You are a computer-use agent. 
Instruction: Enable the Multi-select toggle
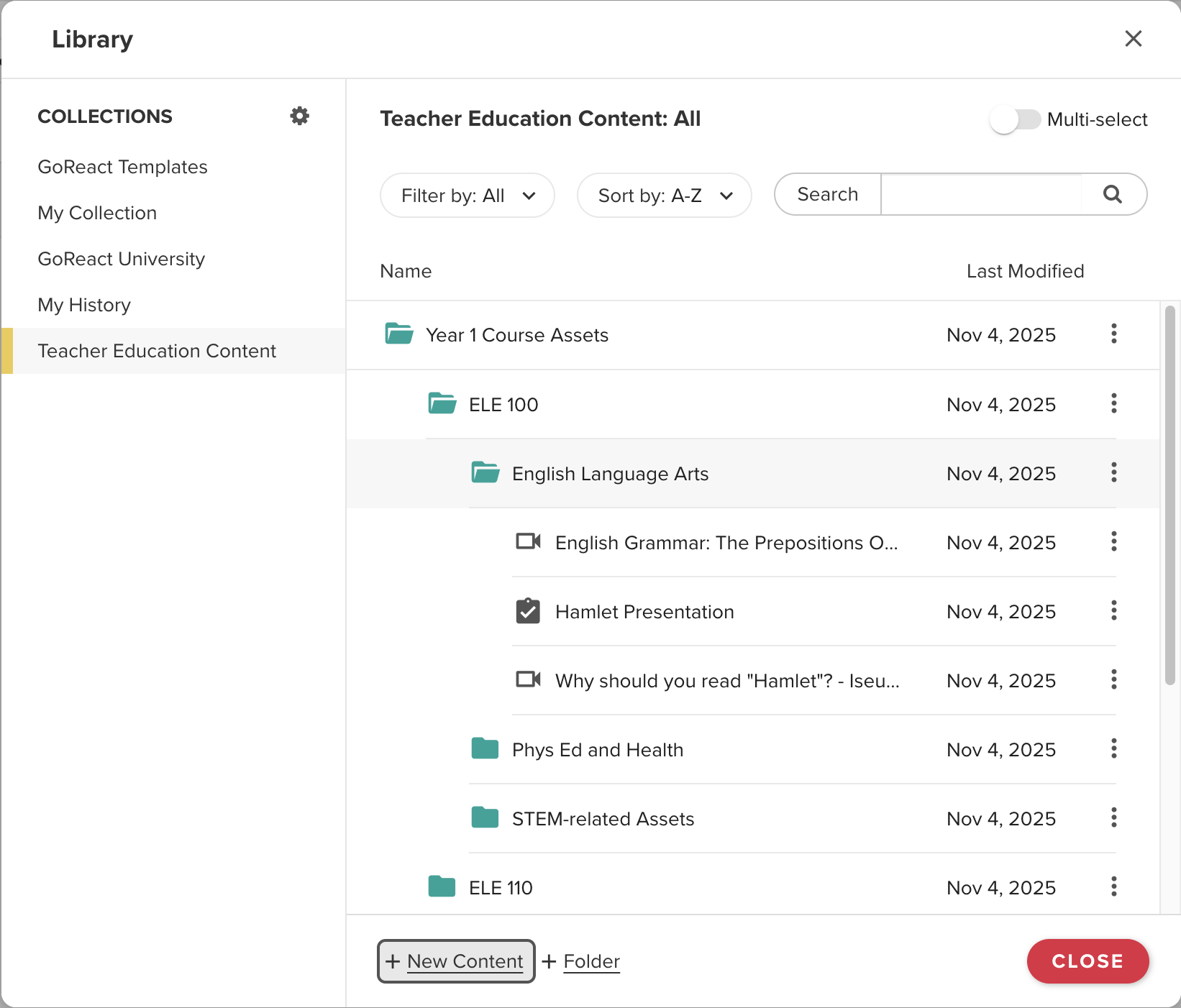[x=1015, y=119]
